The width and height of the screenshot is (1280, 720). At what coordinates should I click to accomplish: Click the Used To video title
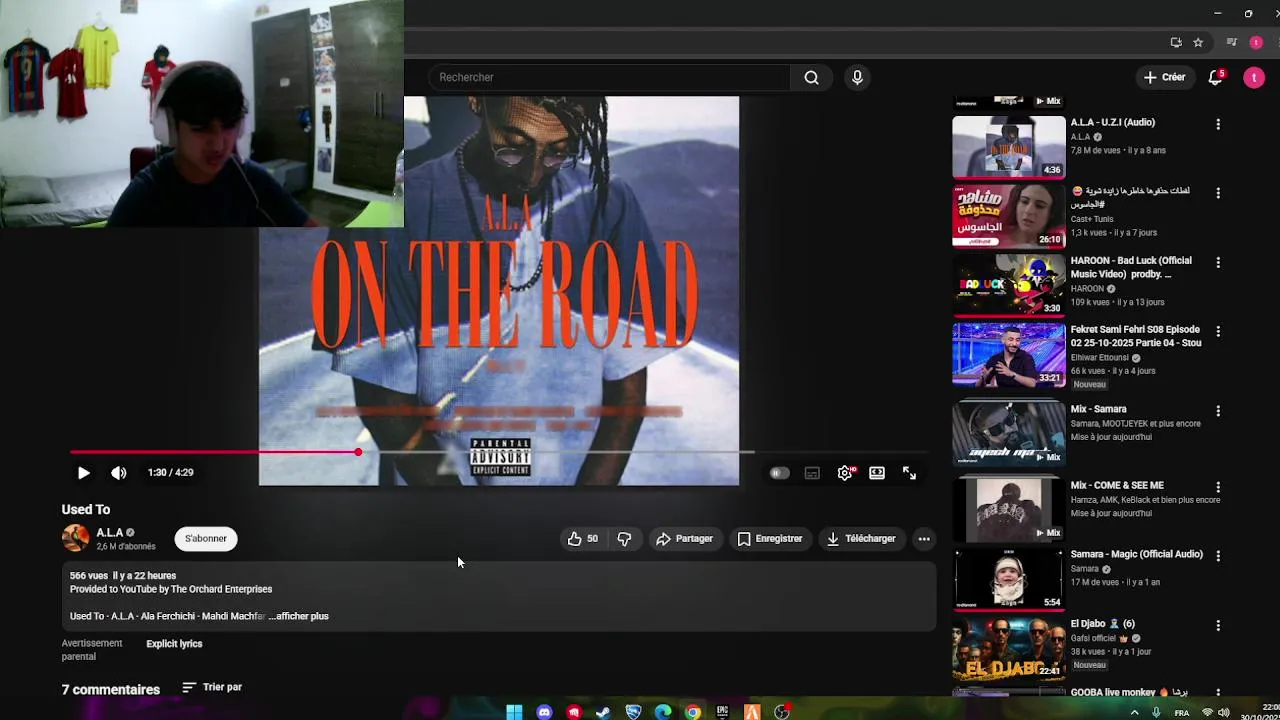pos(86,510)
